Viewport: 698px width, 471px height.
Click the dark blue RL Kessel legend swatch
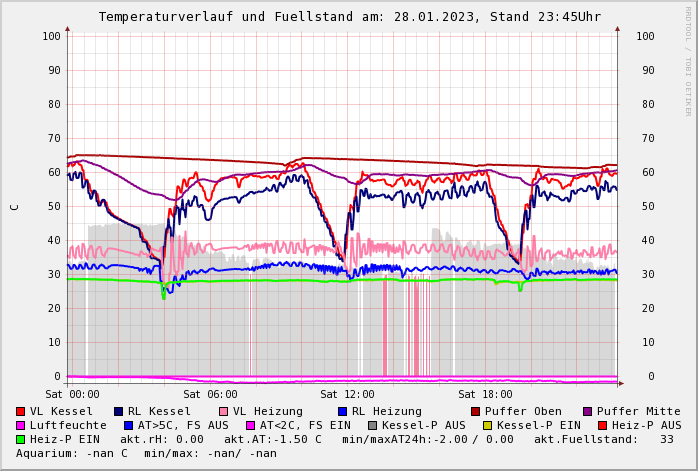(x=118, y=411)
